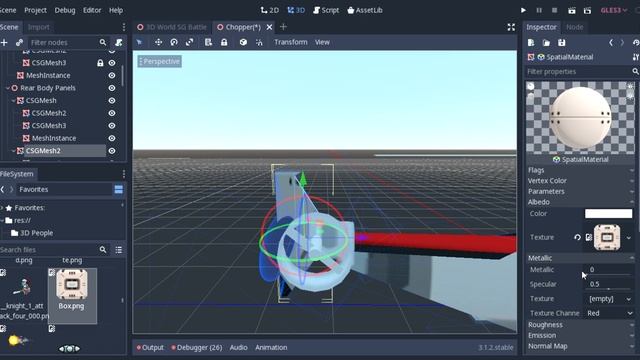The width and height of the screenshot is (640, 360).
Task: Open the Output bottom panel
Action: pos(150,347)
